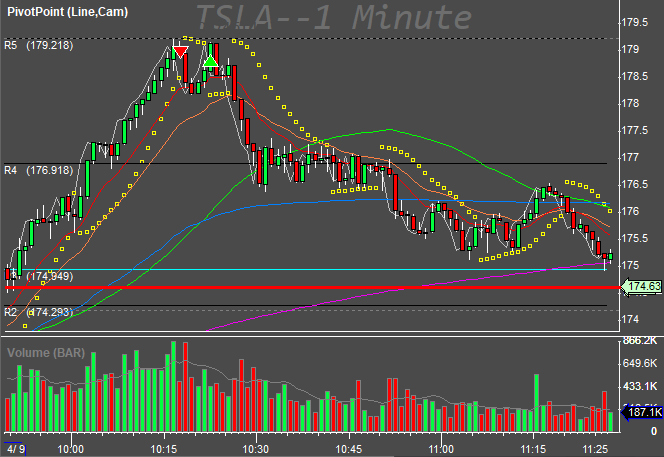Screen dimensions: 664x457
Task: Click the 175 price axis label
Action: click(x=630, y=266)
